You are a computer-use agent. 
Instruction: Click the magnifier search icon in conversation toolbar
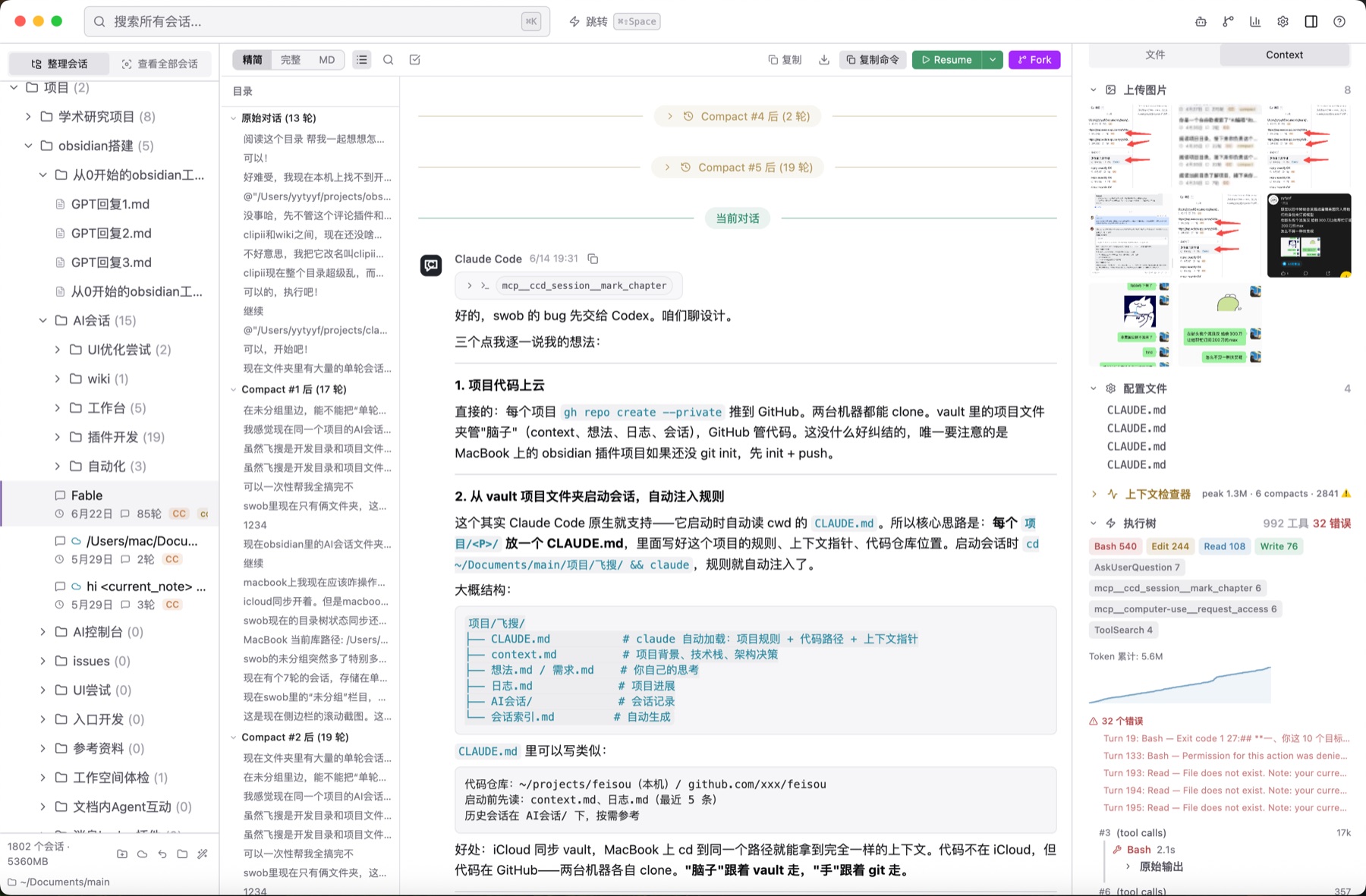pyautogui.click(x=389, y=60)
